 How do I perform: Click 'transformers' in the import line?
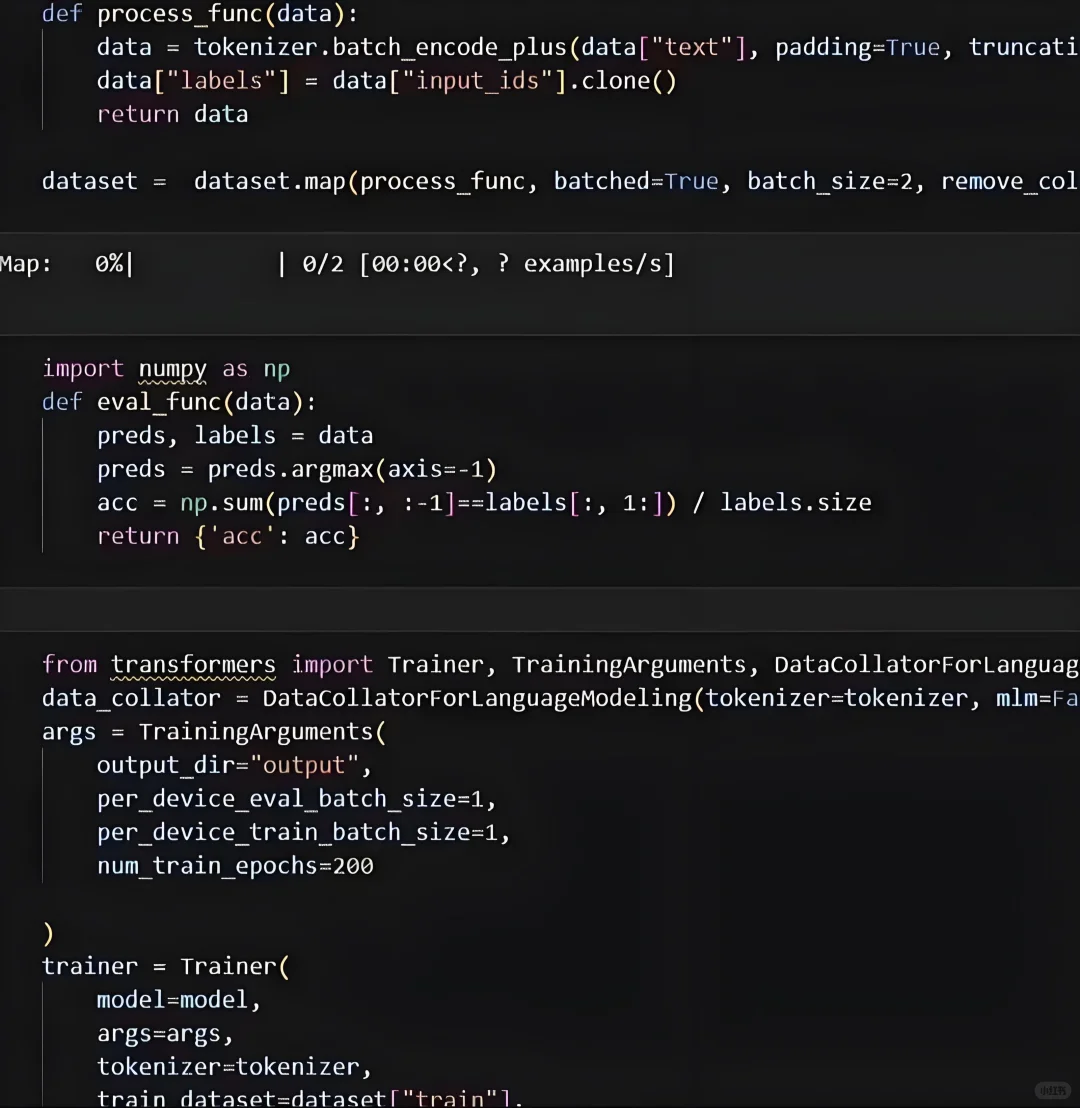tap(193, 664)
